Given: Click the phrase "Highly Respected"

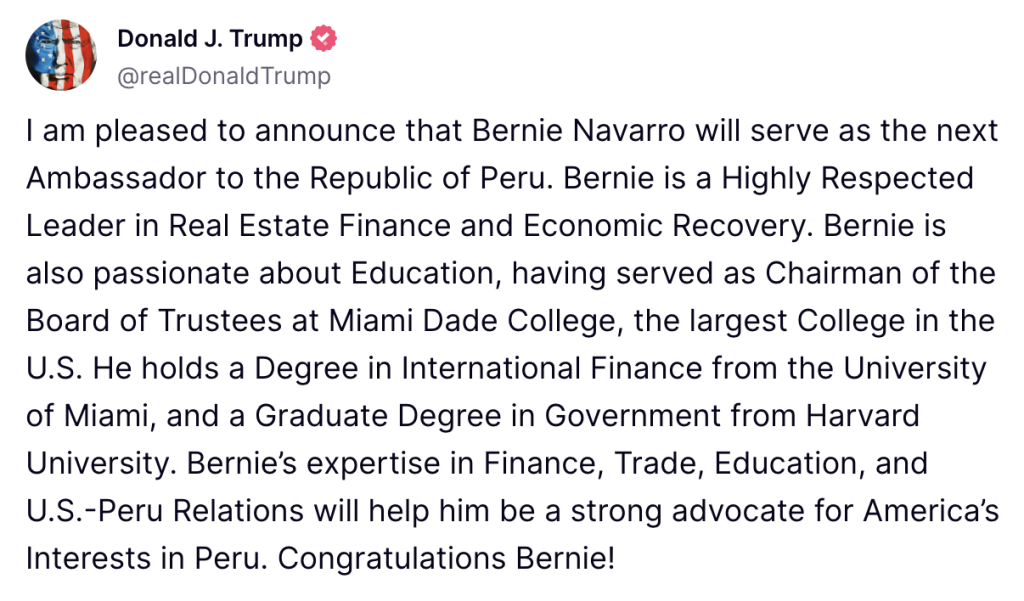Looking at the screenshot, I should click(848, 178).
